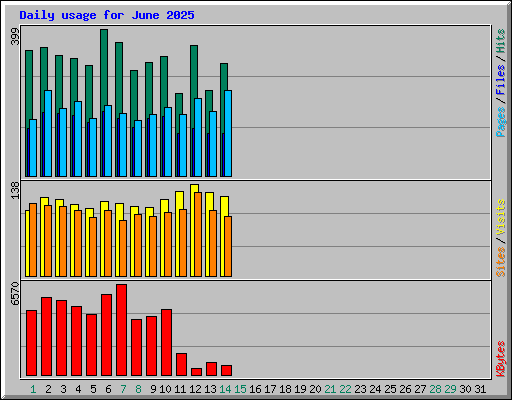Click the orange sites bar for day 14
Screen dimensions: 512x400
[228, 247]
